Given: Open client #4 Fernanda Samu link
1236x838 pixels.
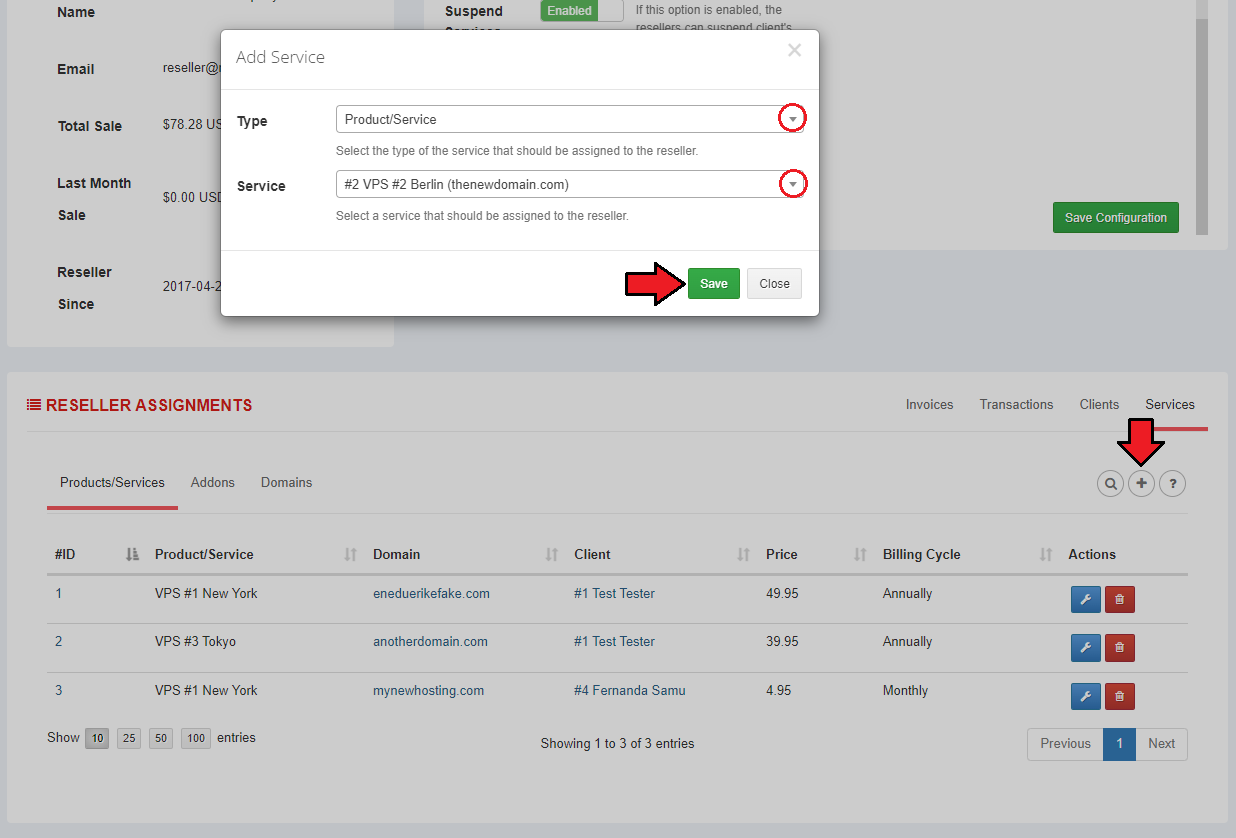Looking at the screenshot, I should [x=630, y=690].
